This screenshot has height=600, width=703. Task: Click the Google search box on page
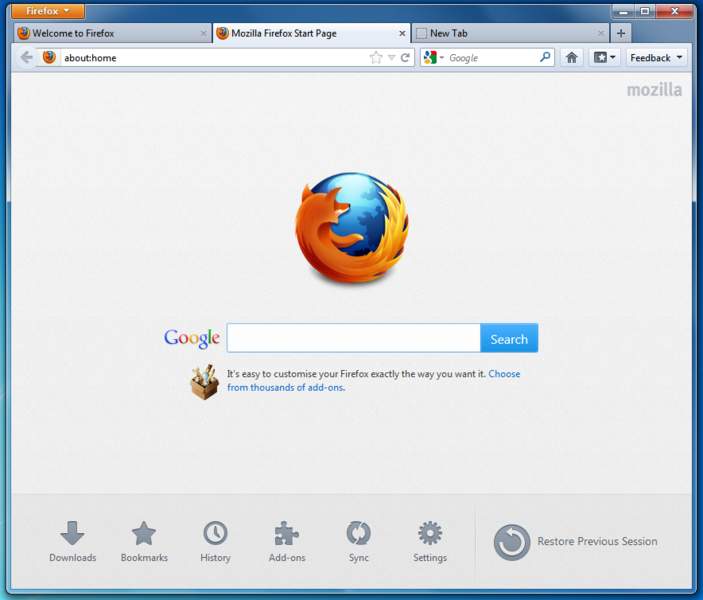click(x=354, y=338)
